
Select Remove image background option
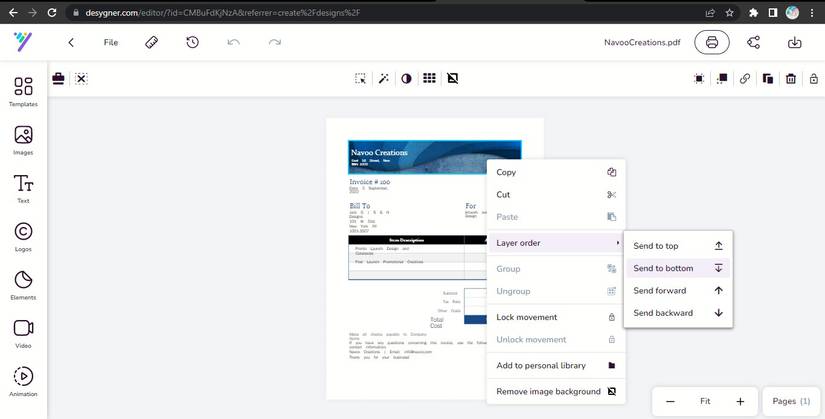[556, 392]
